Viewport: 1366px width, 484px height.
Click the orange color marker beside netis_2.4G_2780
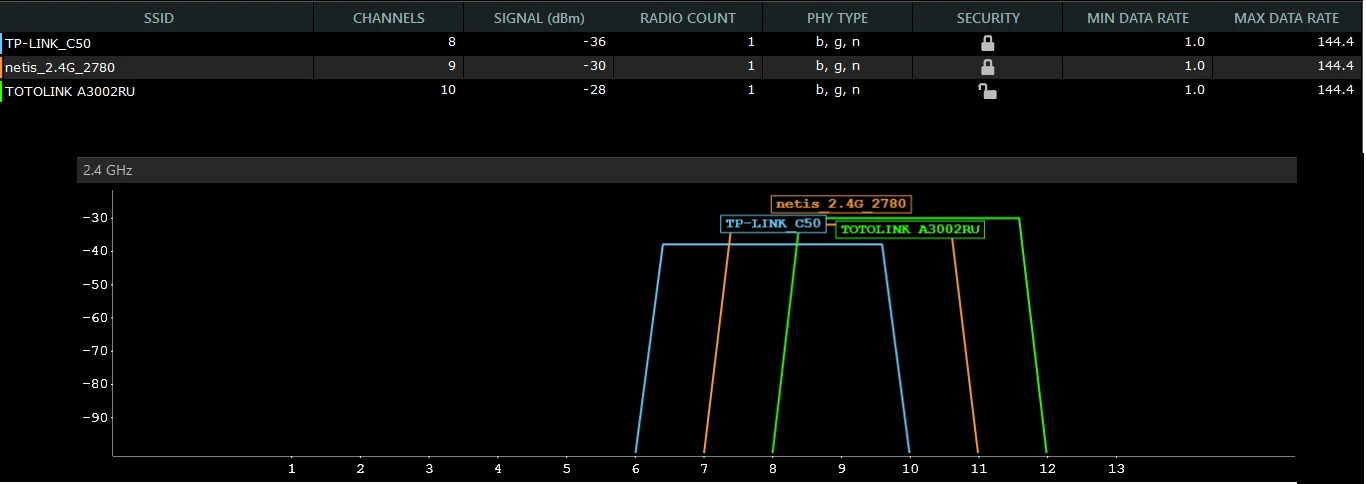pos(1,67)
